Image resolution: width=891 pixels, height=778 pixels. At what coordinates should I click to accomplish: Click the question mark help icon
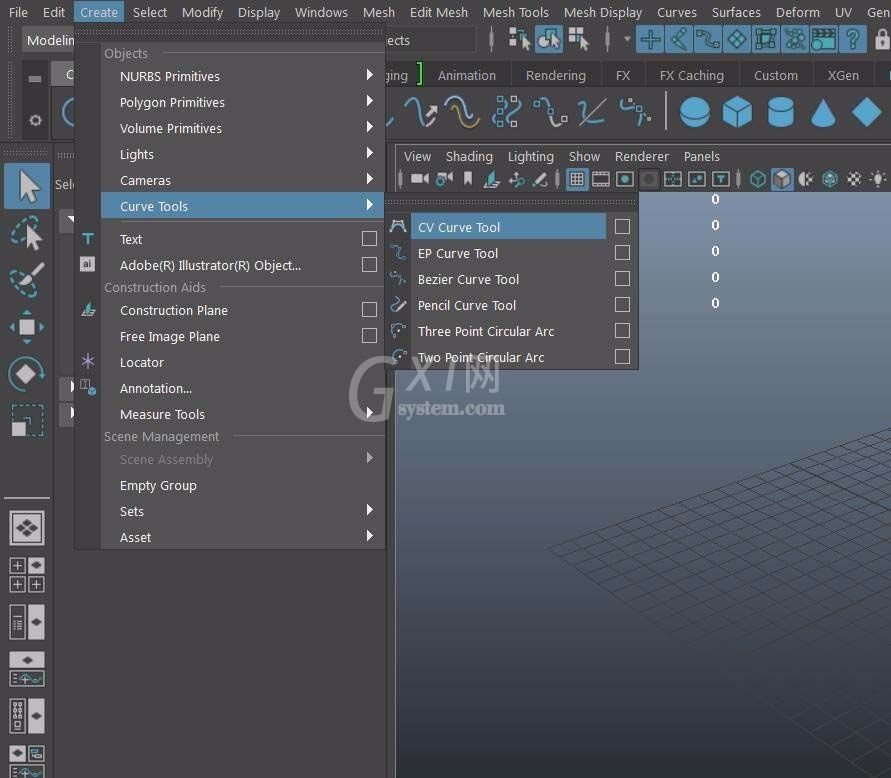pyautogui.click(x=852, y=40)
